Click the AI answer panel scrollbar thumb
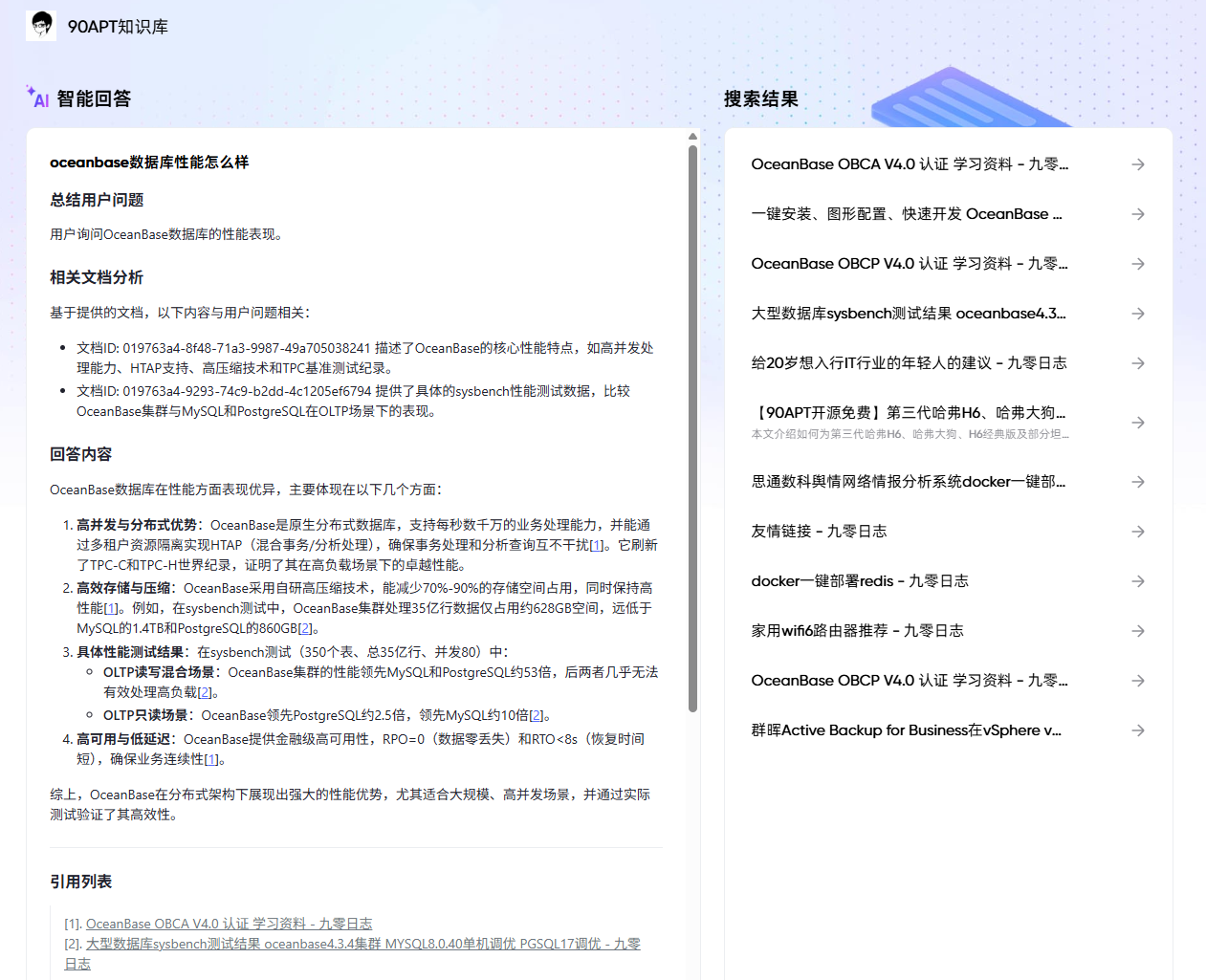The height and width of the screenshot is (980, 1206). [x=692, y=427]
